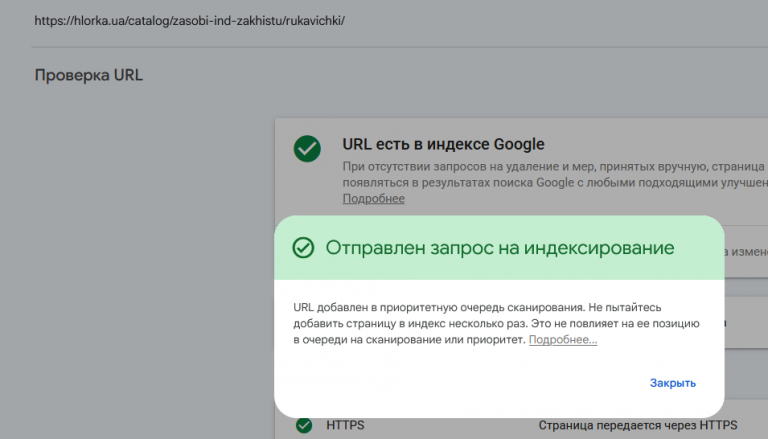This screenshot has width=768, height=439.
Task: Click the green check icon next to HTTPS
Action: click(304, 425)
